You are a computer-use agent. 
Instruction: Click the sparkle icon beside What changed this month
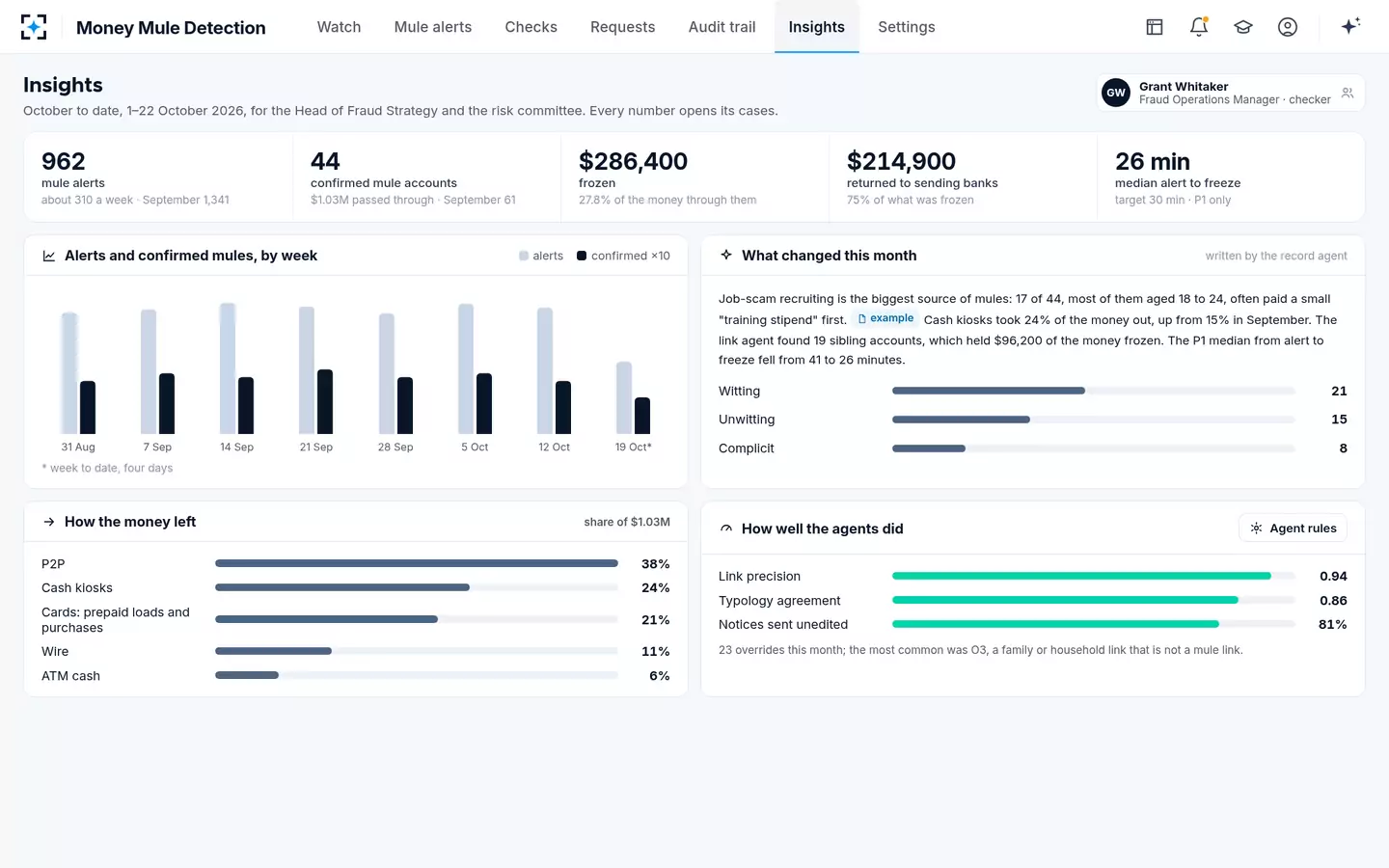tap(726, 256)
